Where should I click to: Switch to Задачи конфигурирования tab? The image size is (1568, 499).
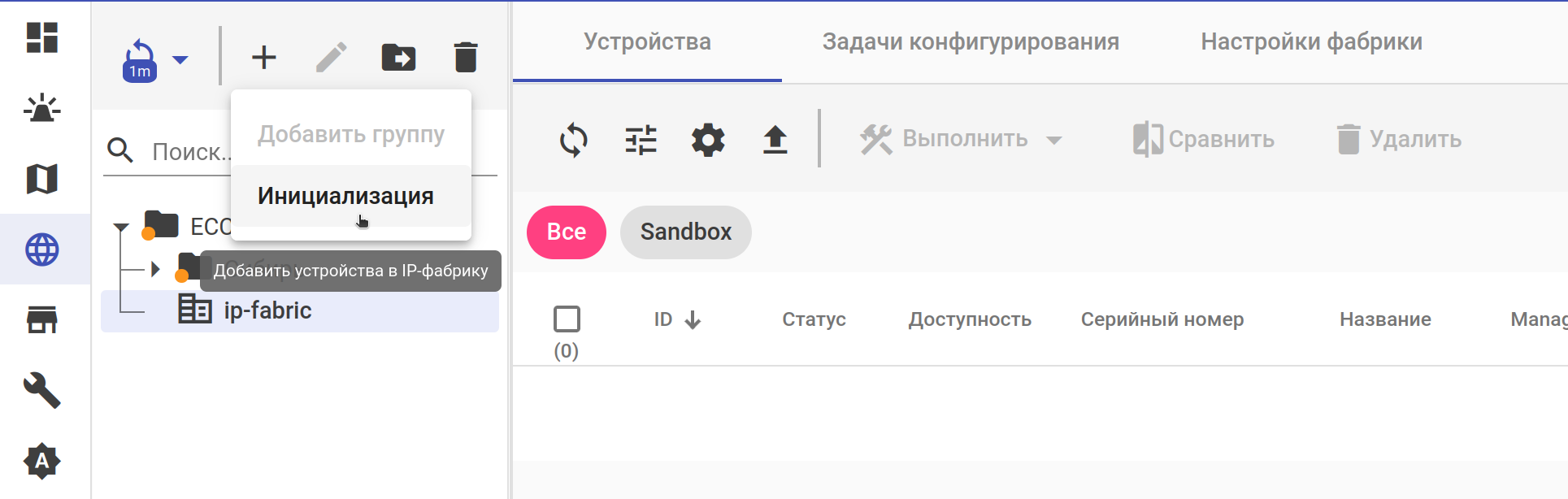click(971, 42)
